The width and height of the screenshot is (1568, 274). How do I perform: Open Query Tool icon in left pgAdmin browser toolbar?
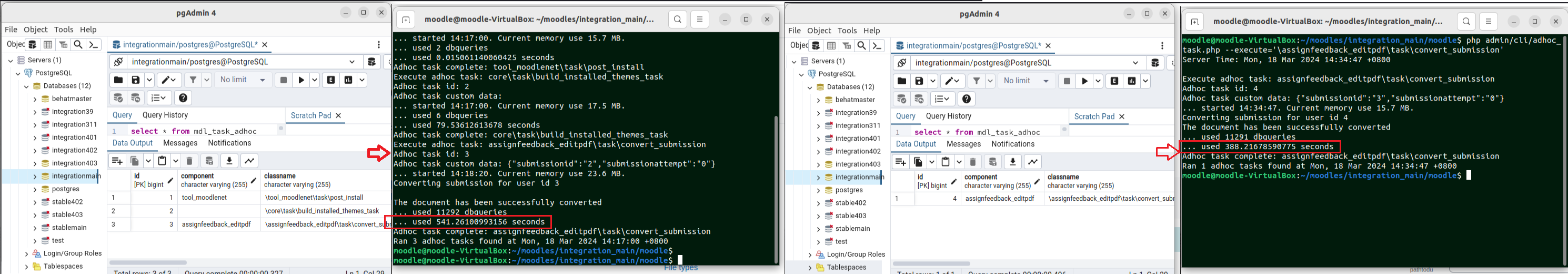pos(33,44)
